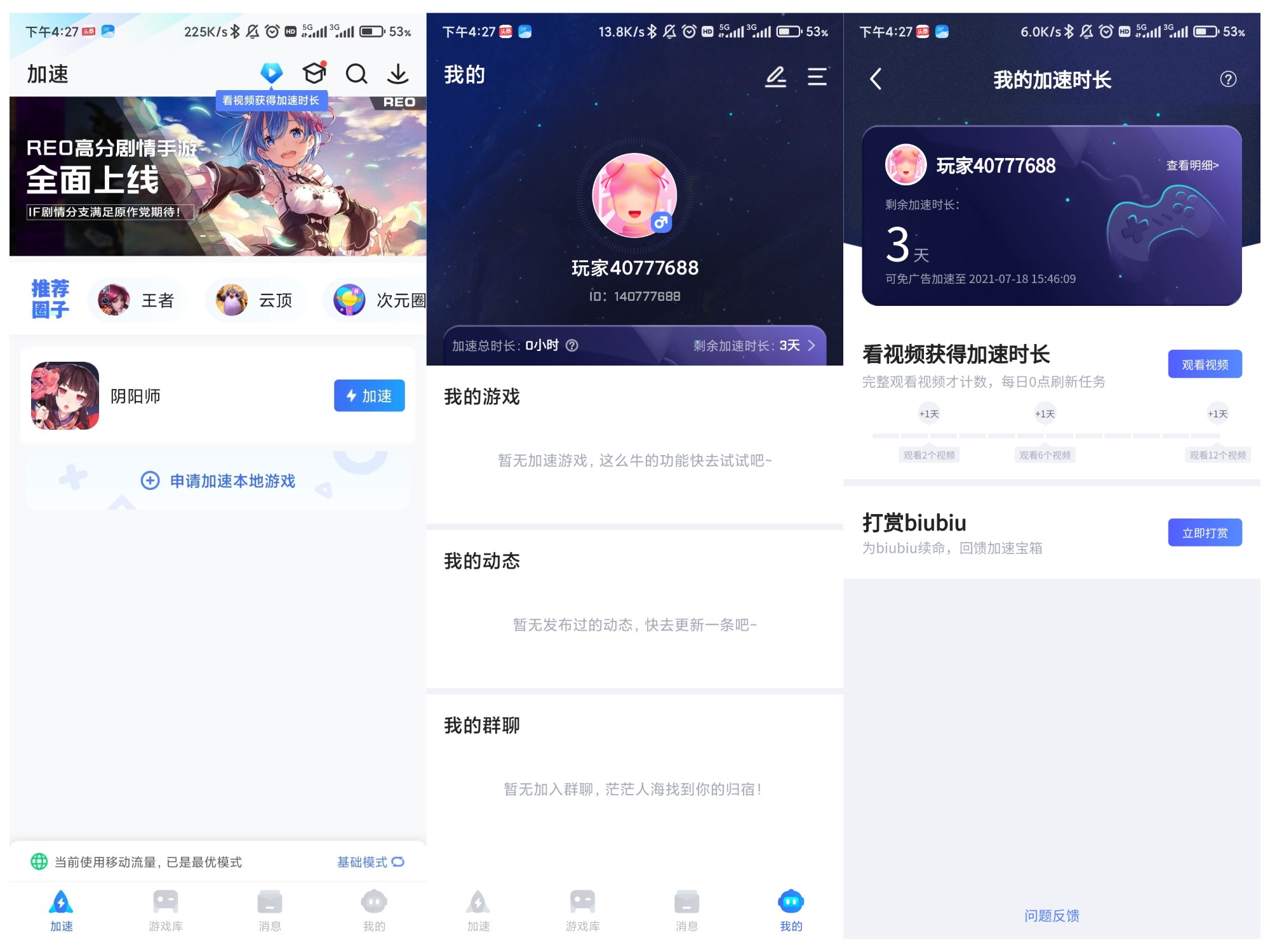Click the download icon in top bar
This screenshot has height=952, width=1270.
coord(399,74)
